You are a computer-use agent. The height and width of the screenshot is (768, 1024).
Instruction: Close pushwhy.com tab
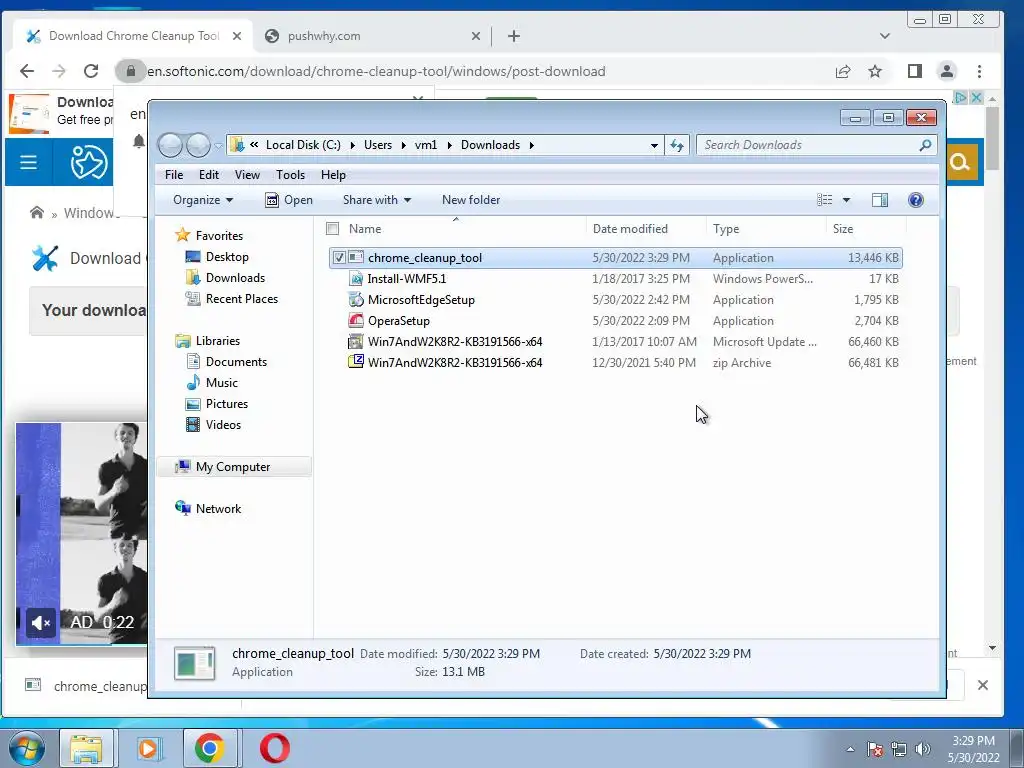pyautogui.click(x=476, y=36)
